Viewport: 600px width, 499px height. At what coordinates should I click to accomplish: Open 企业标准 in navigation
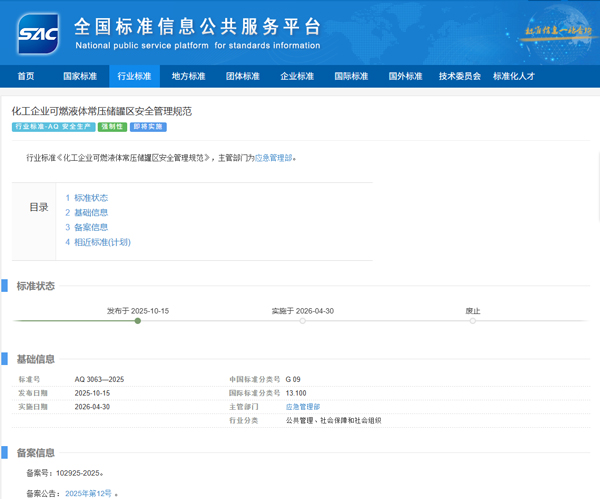(x=297, y=76)
